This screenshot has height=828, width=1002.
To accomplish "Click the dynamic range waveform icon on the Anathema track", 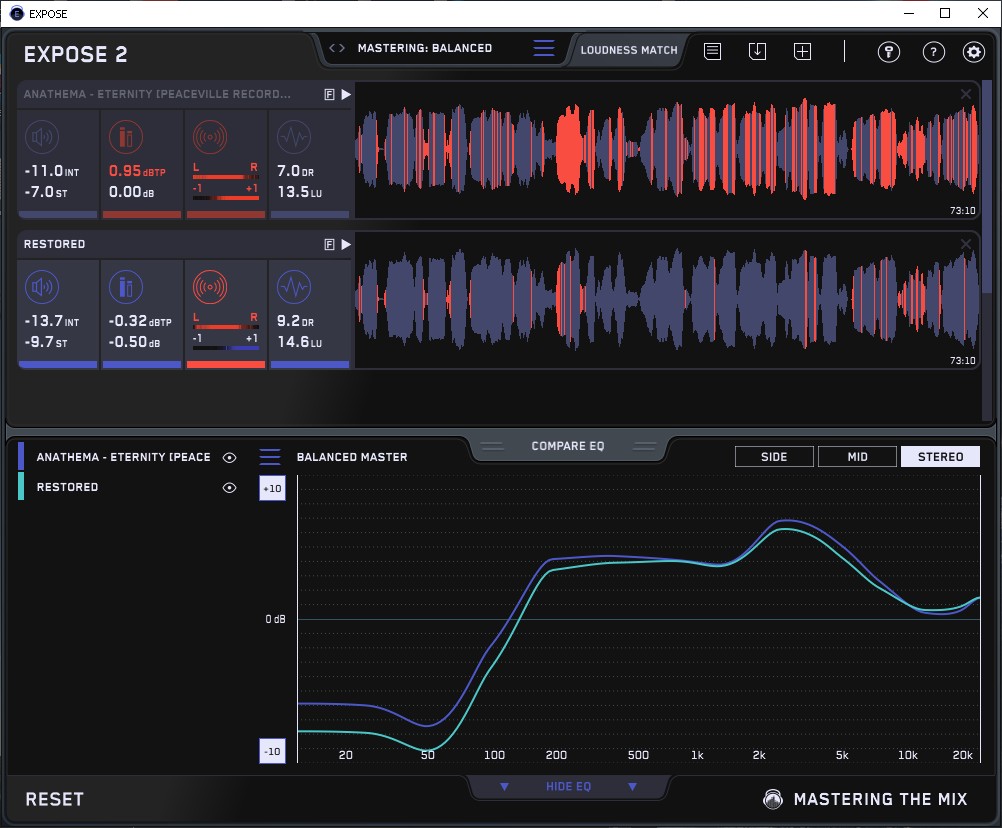I will click(x=293, y=137).
